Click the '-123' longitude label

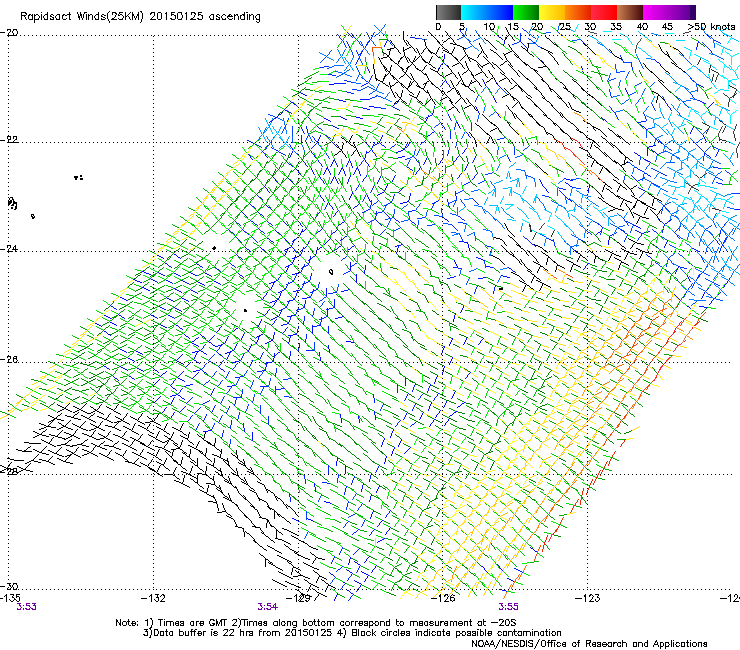point(588,598)
